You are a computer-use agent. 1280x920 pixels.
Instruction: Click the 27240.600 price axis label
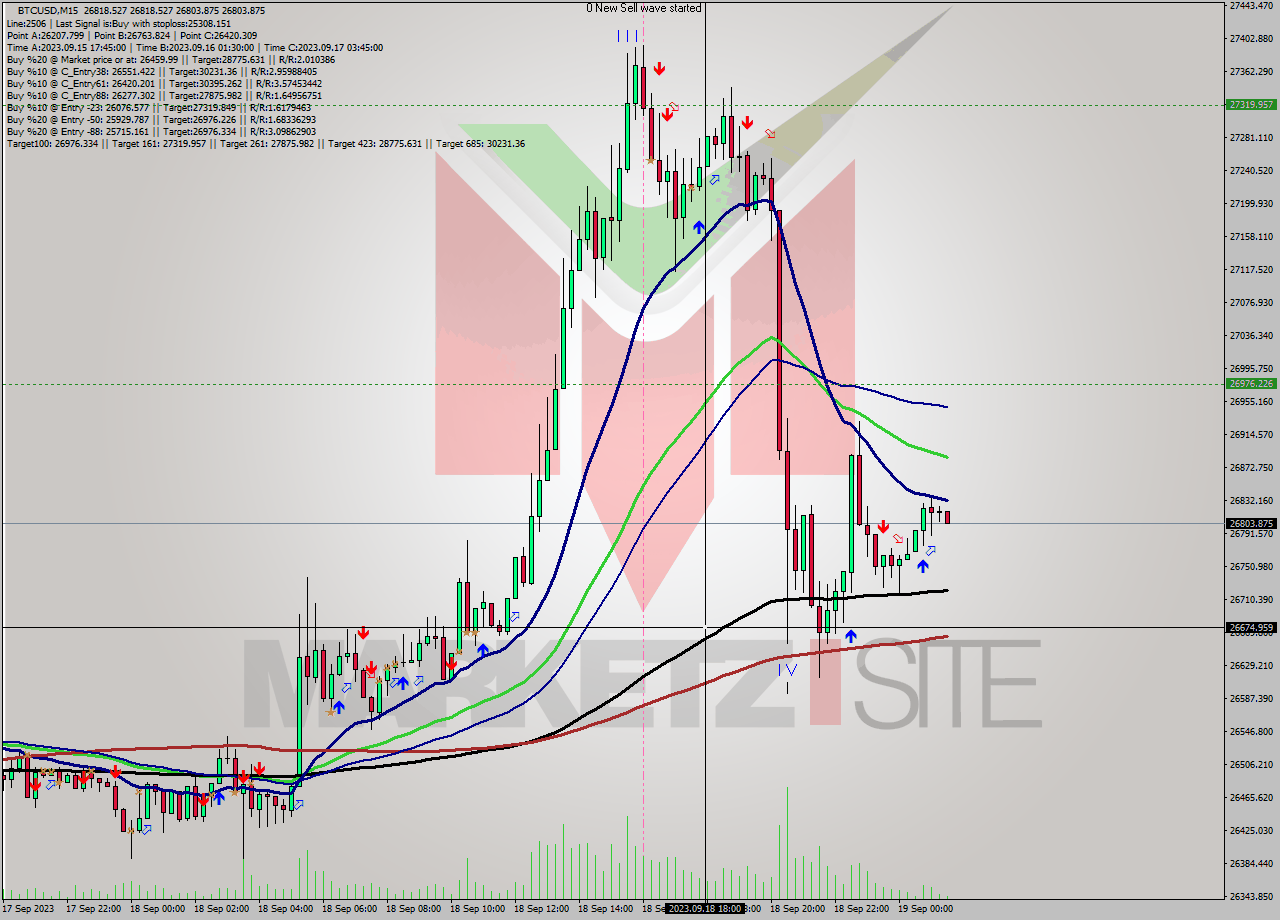coord(1252,170)
